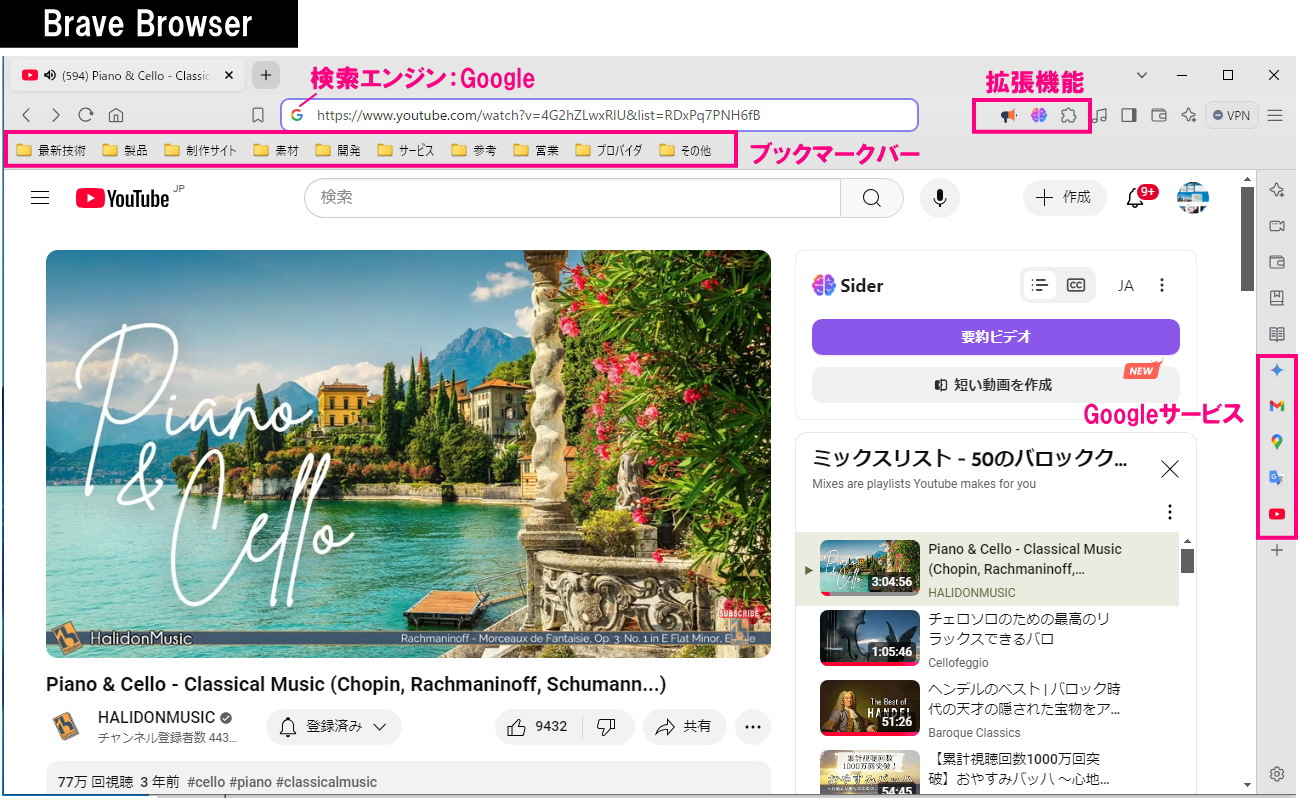Open the プロバイダ bookmark folder
Screen dimensions: 1298x800
tap(609, 151)
